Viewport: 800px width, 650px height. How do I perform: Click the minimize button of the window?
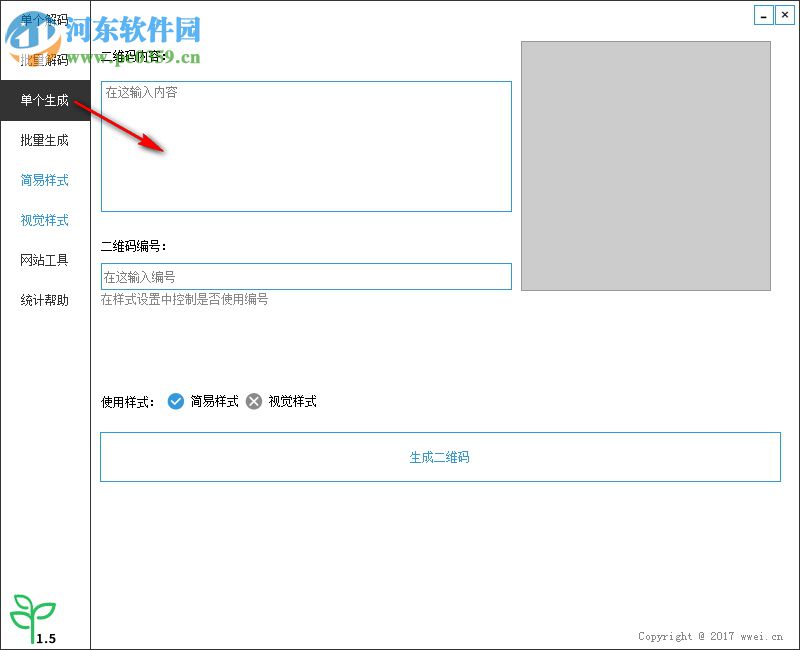click(x=762, y=15)
